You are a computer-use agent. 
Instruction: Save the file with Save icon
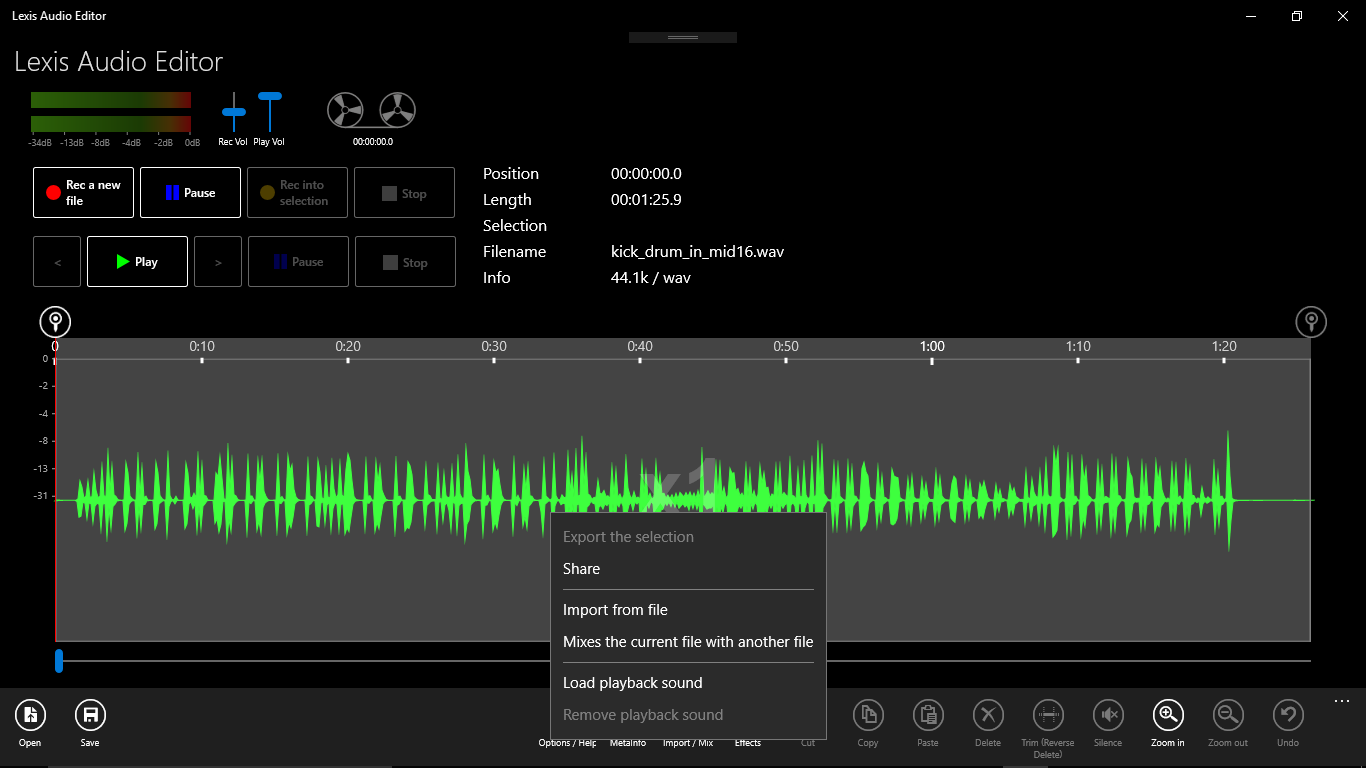tap(90, 715)
